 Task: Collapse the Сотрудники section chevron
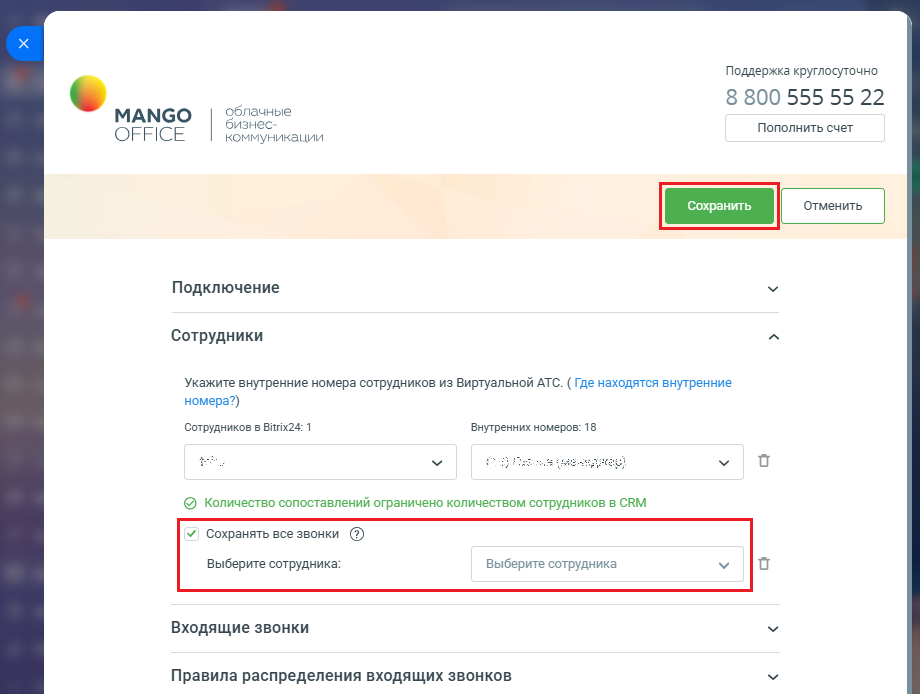pyautogui.click(x=773, y=337)
